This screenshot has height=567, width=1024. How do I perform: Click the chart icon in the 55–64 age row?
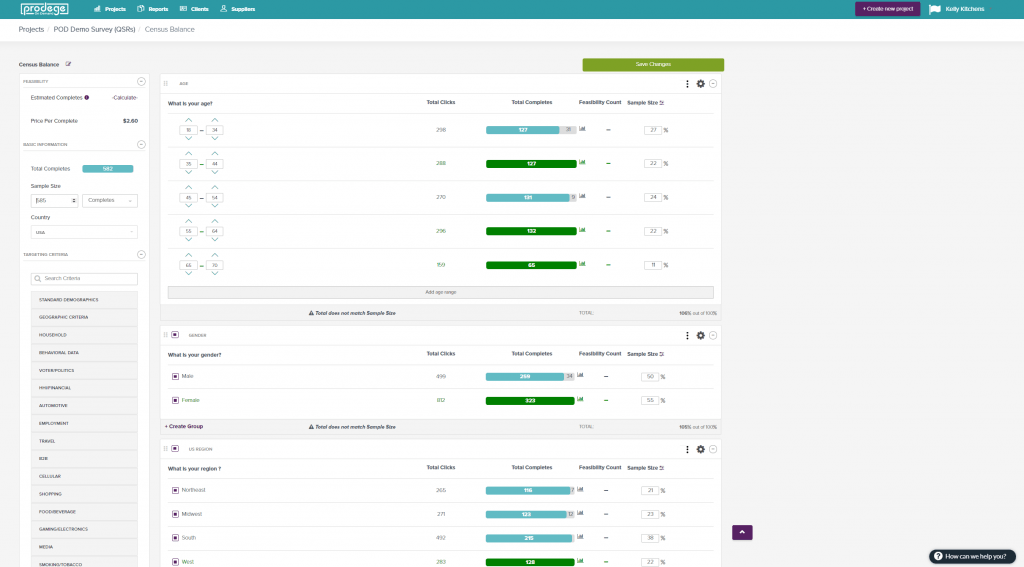[582, 230]
